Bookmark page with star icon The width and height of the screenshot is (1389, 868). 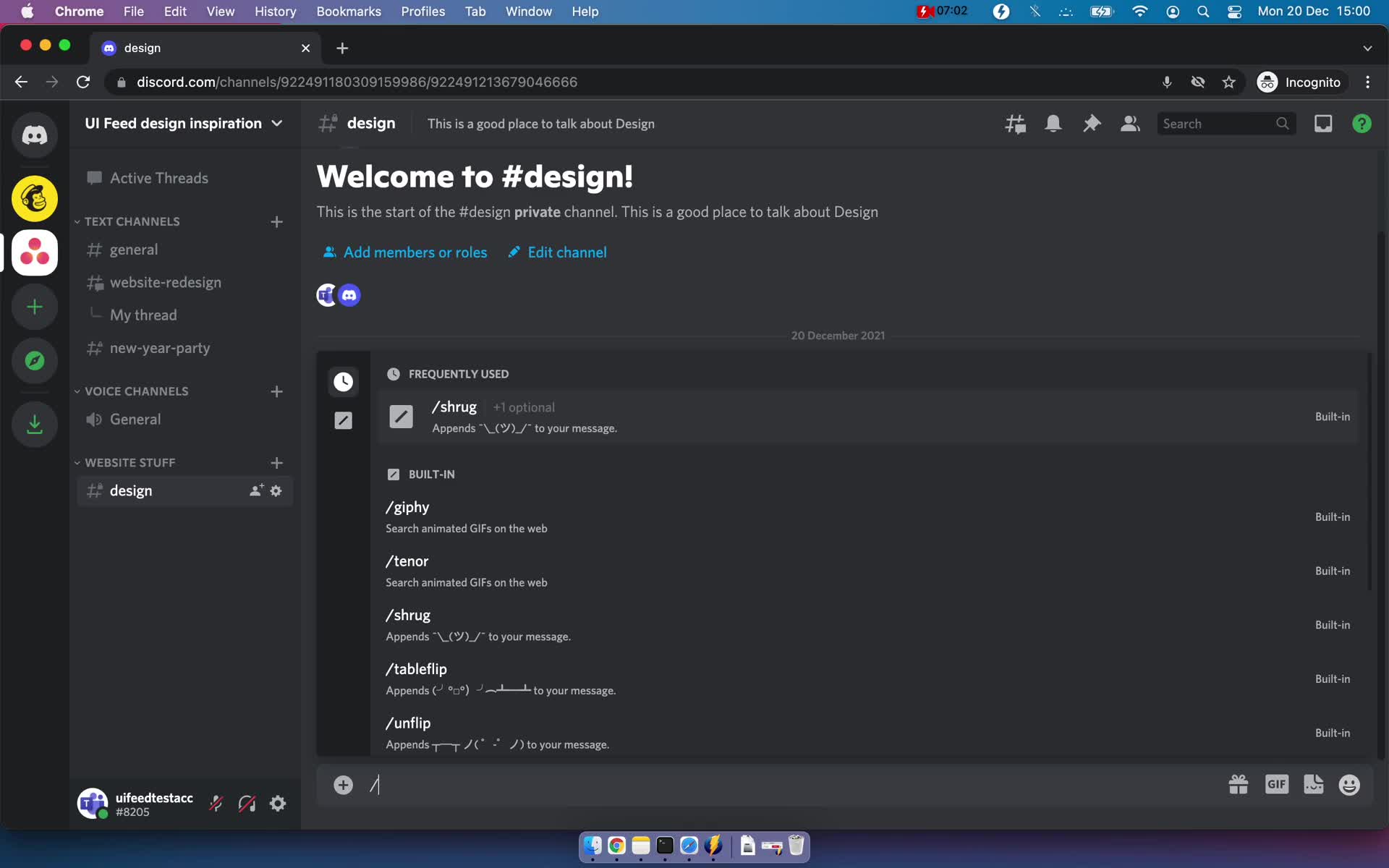point(1228,82)
